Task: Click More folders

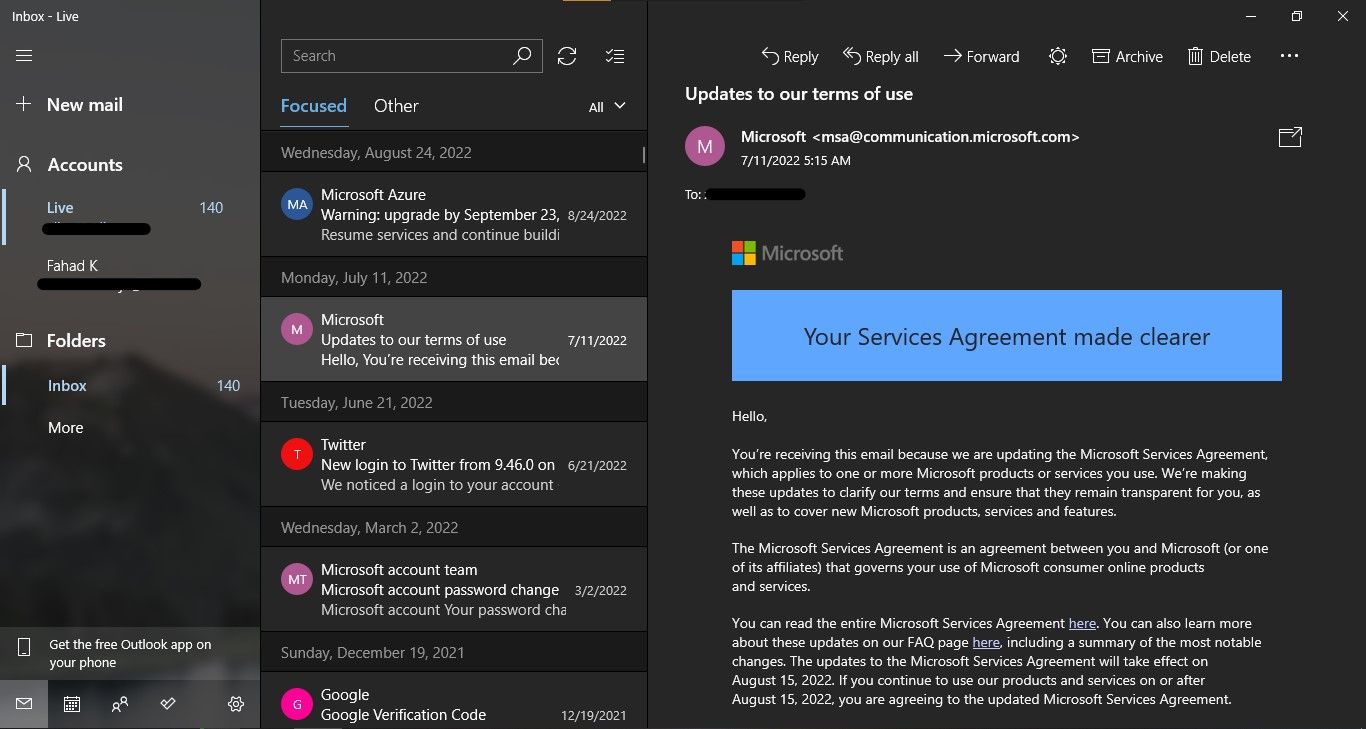Action: click(66, 428)
